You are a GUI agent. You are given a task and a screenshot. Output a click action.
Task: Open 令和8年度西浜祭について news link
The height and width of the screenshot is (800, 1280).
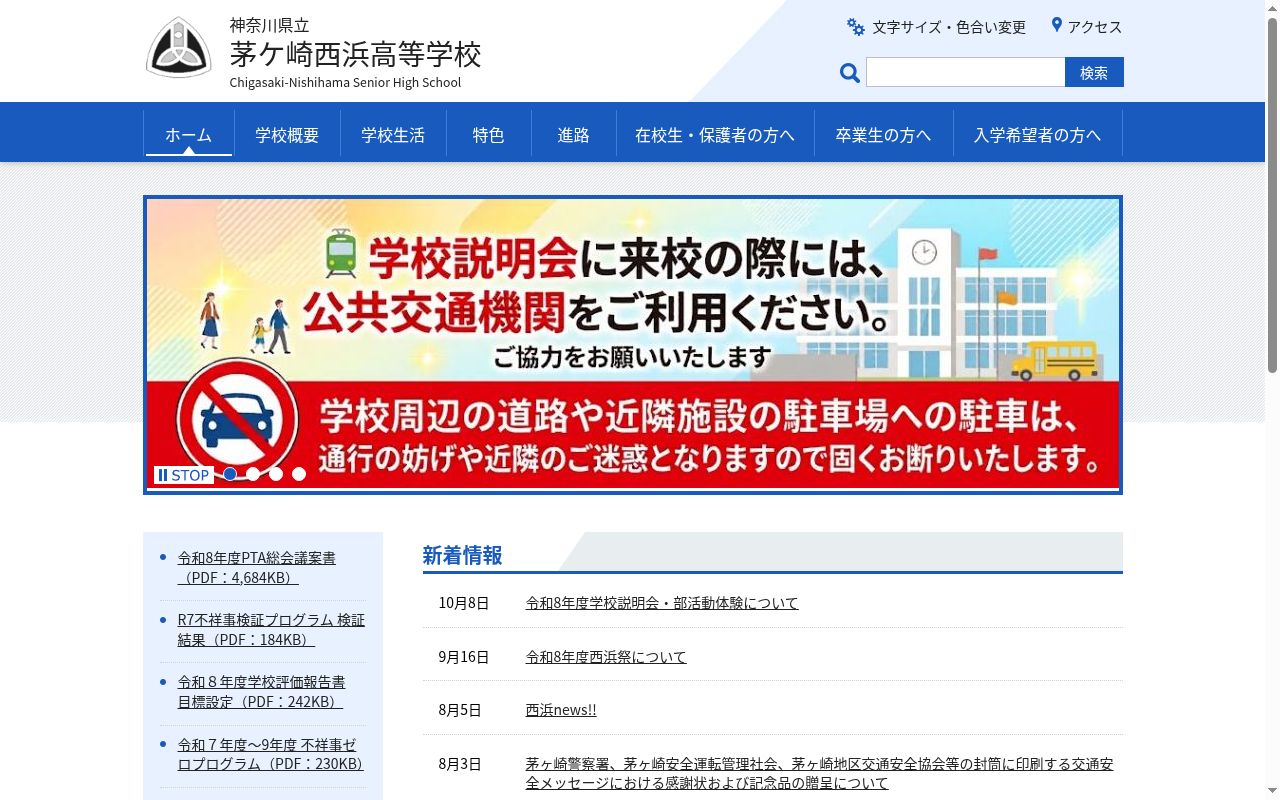coord(606,657)
